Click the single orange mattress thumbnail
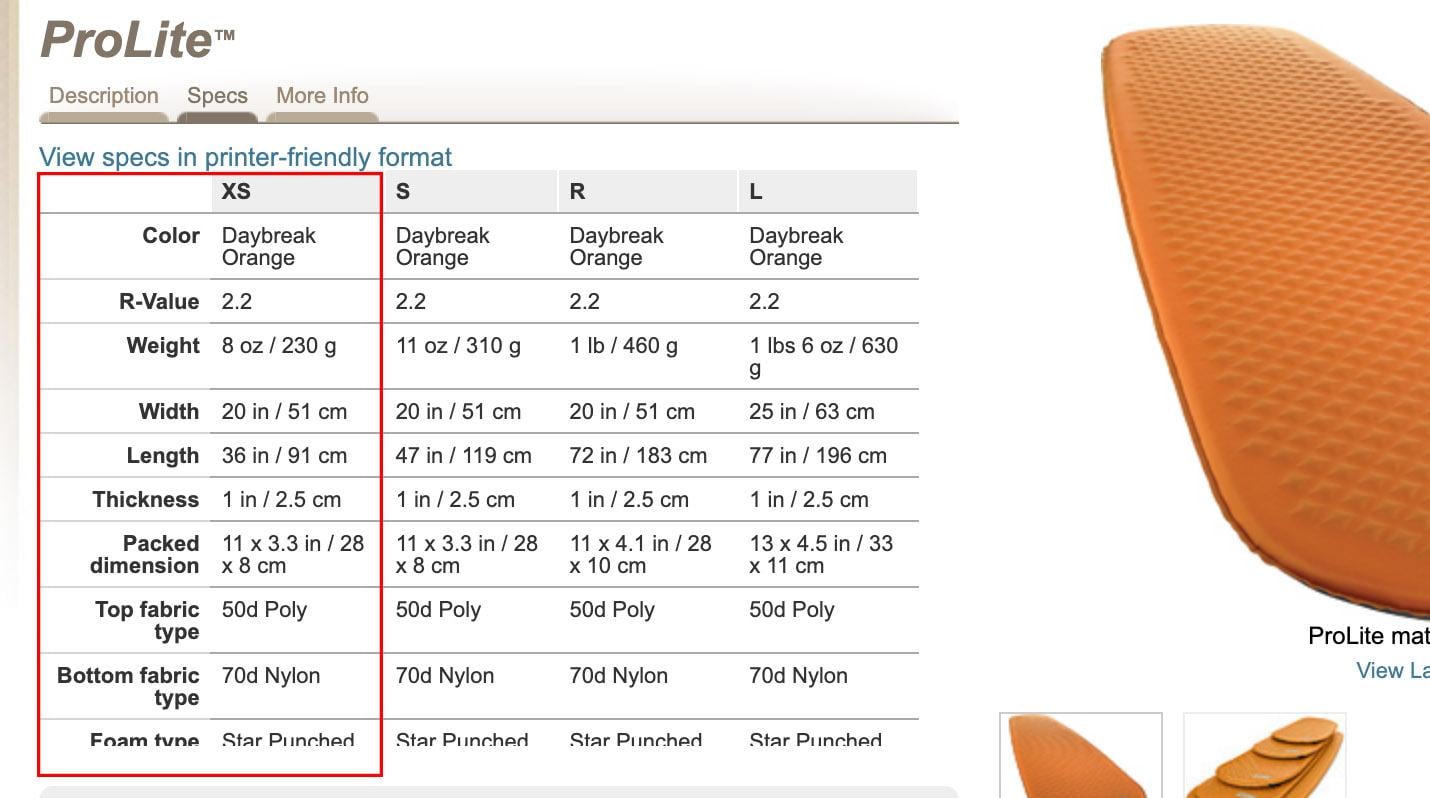Viewport: 1430px width, 798px height. (x=1081, y=755)
